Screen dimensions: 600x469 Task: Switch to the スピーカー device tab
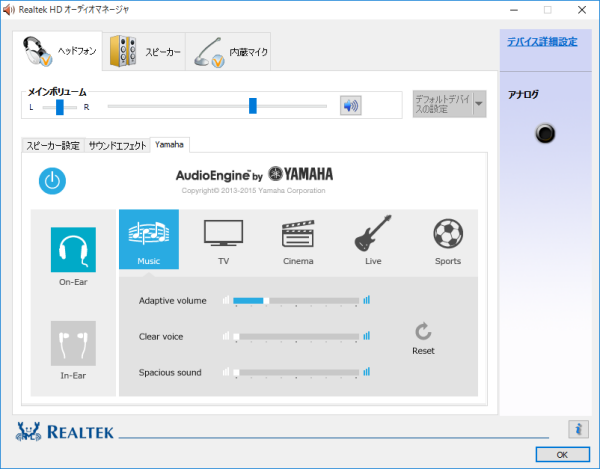click(x=144, y=52)
